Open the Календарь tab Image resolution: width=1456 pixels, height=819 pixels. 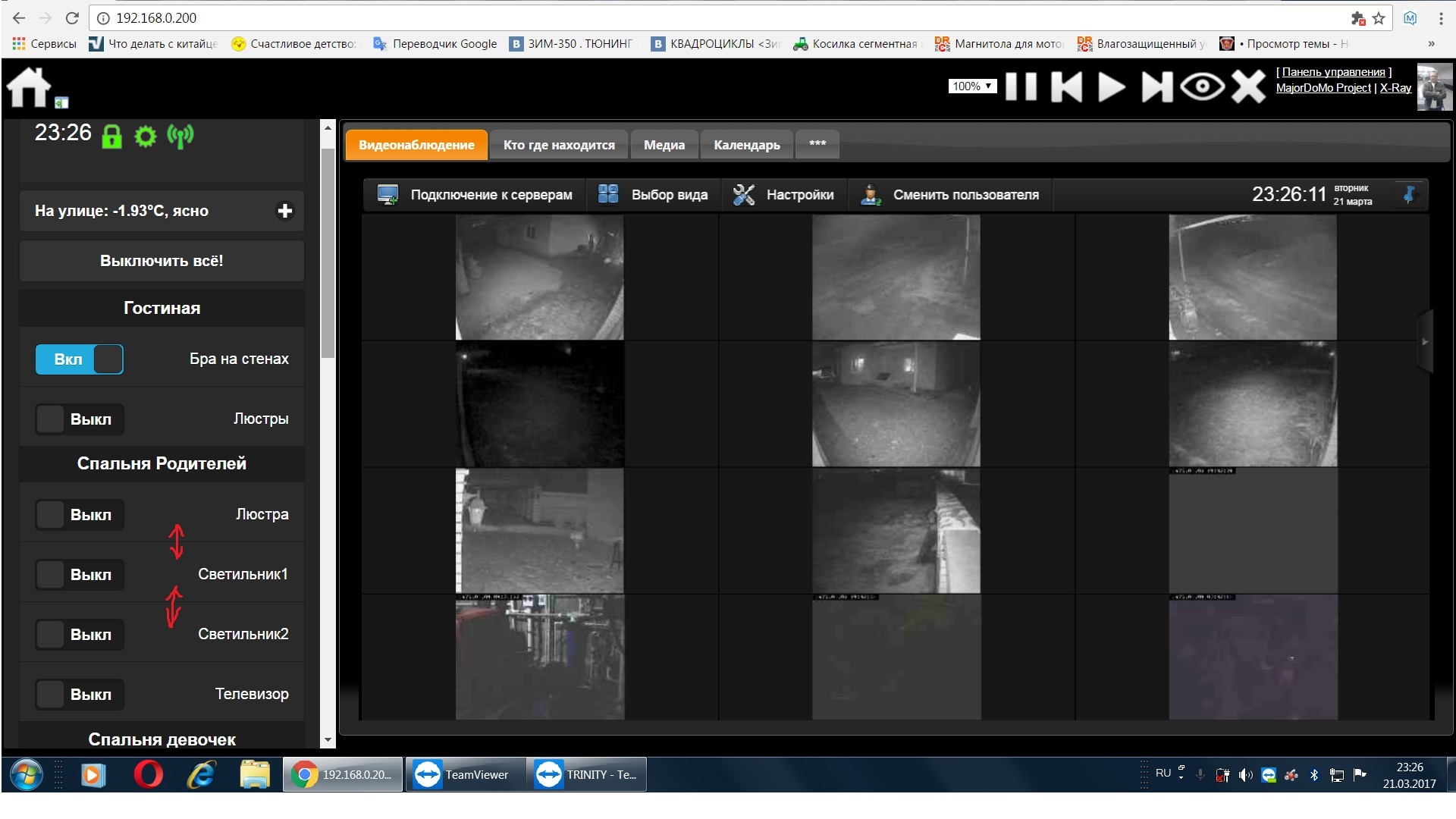746,145
